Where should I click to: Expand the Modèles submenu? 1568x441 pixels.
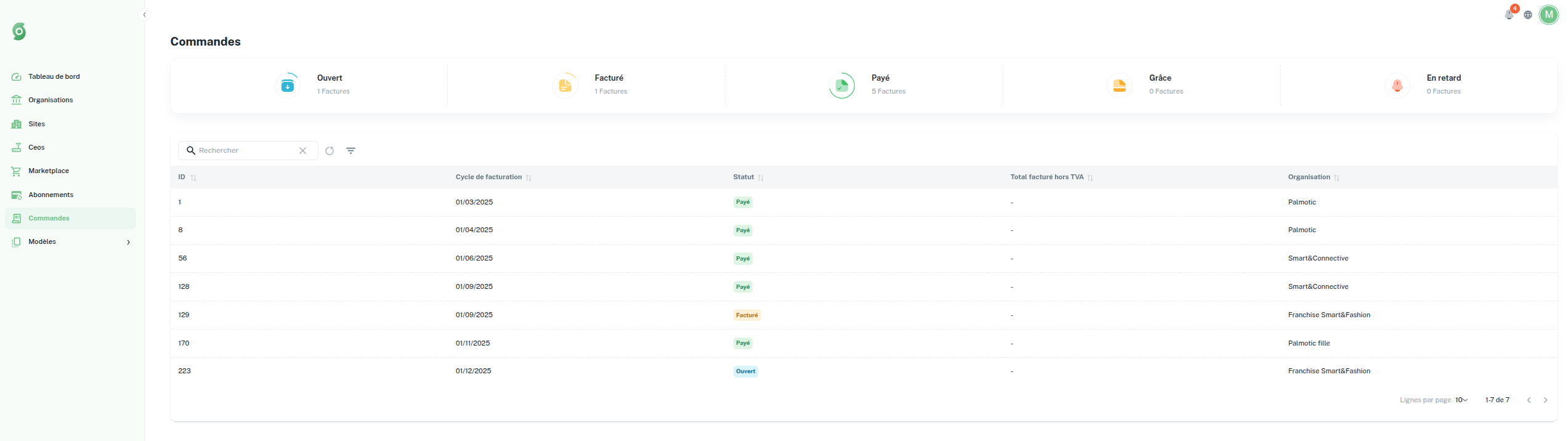[x=128, y=242]
